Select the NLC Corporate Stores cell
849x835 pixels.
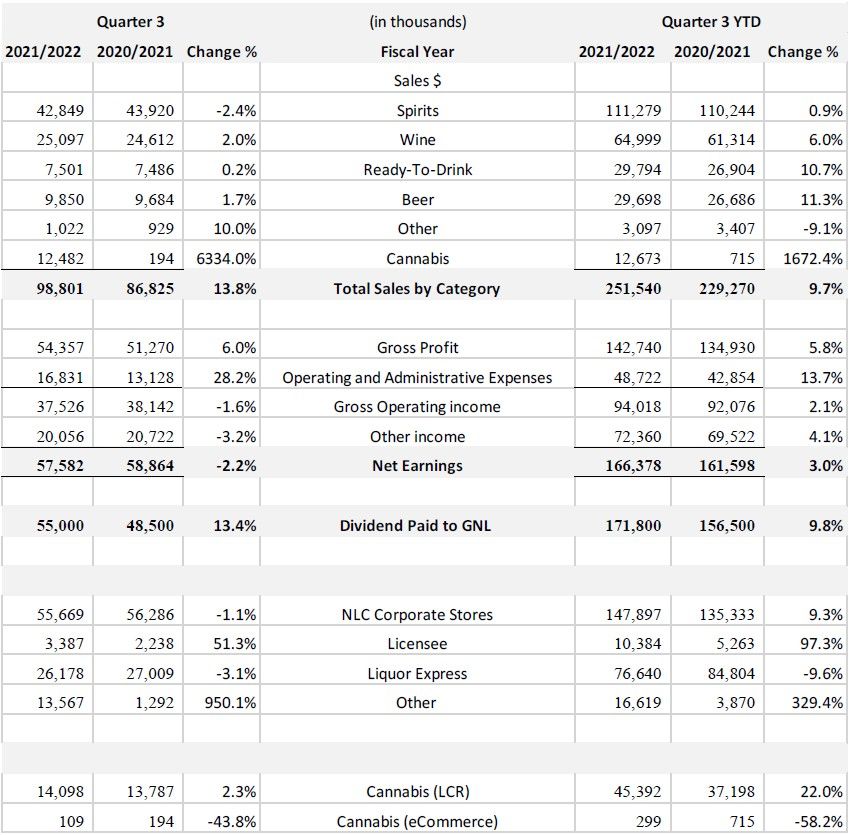[417, 614]
